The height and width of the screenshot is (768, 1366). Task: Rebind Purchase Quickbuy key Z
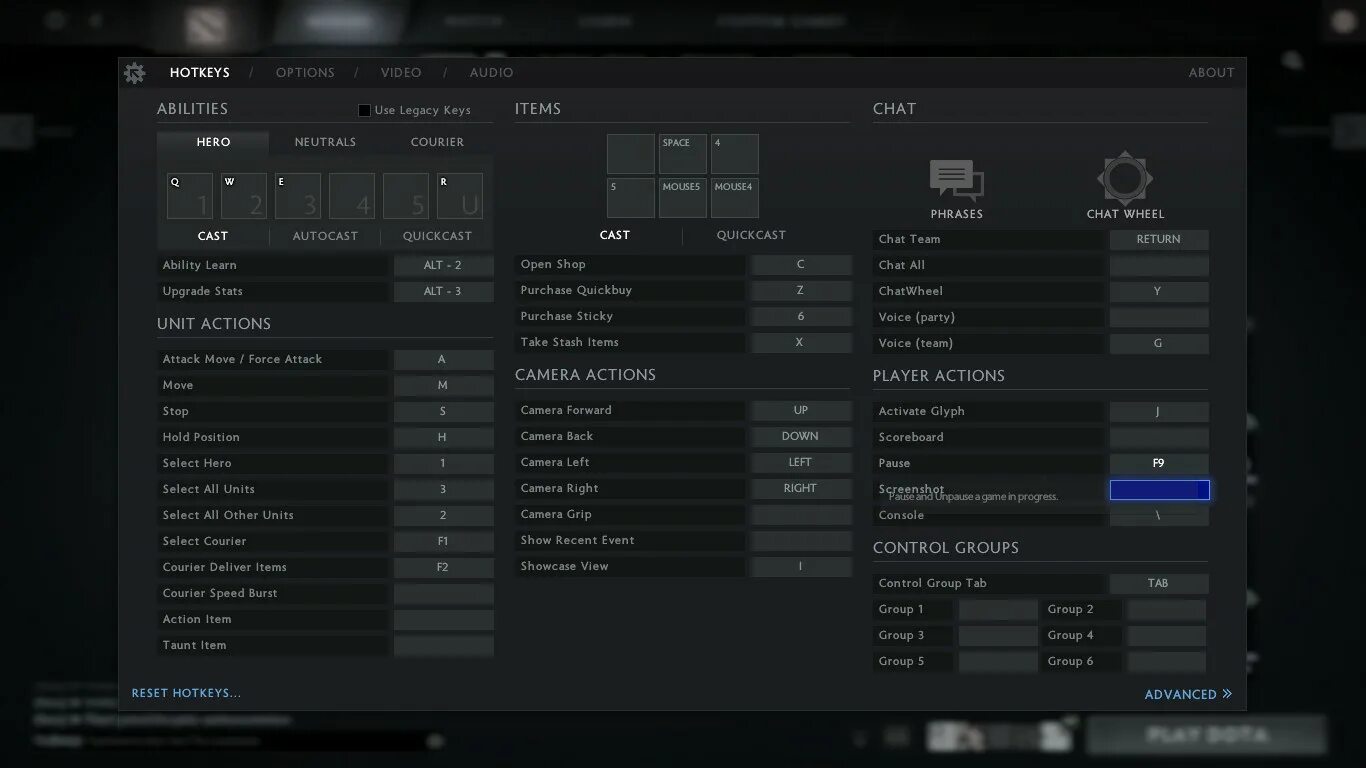pos(801,290)
